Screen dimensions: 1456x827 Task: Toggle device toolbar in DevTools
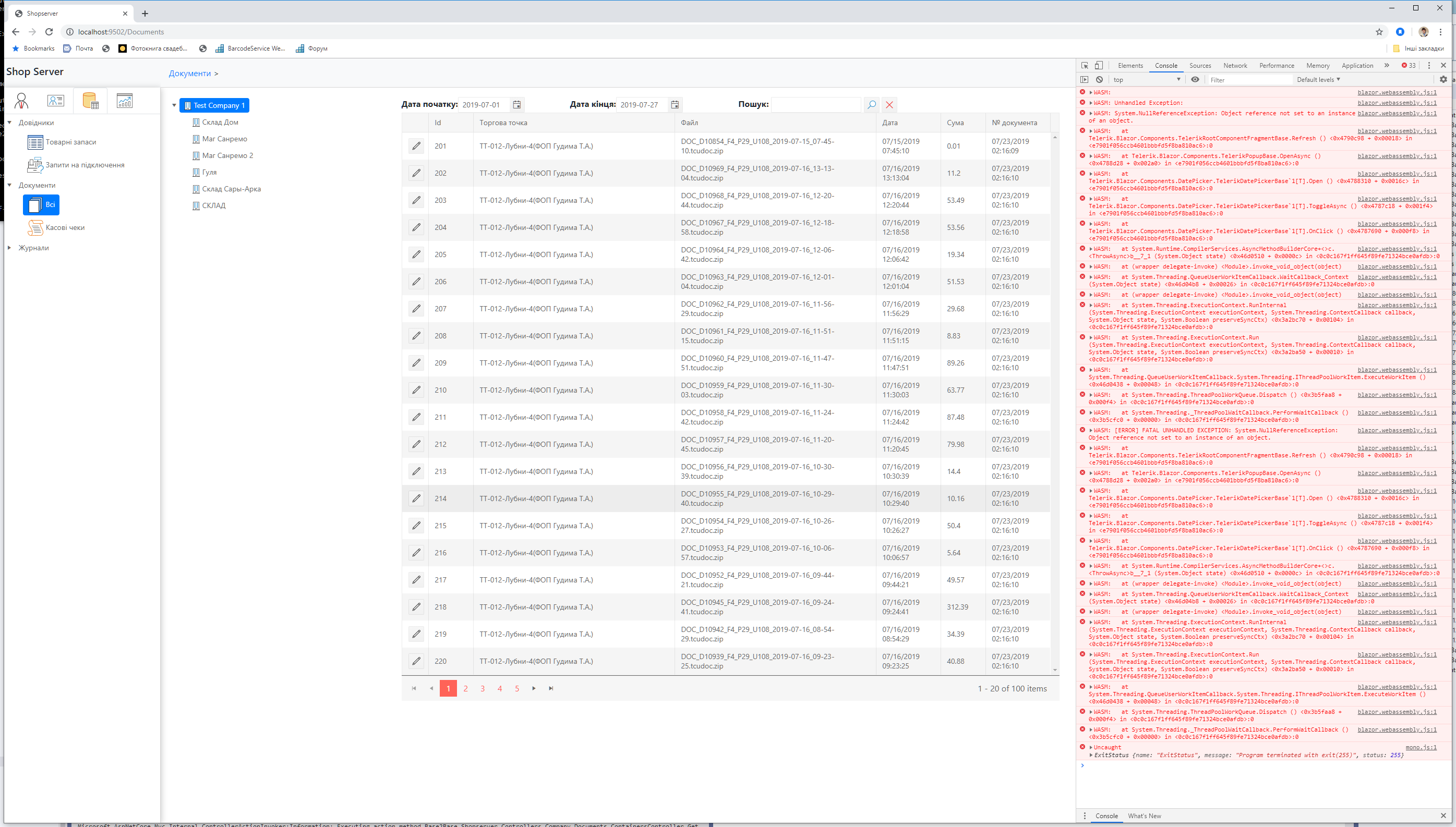[x=1099, y=65]
